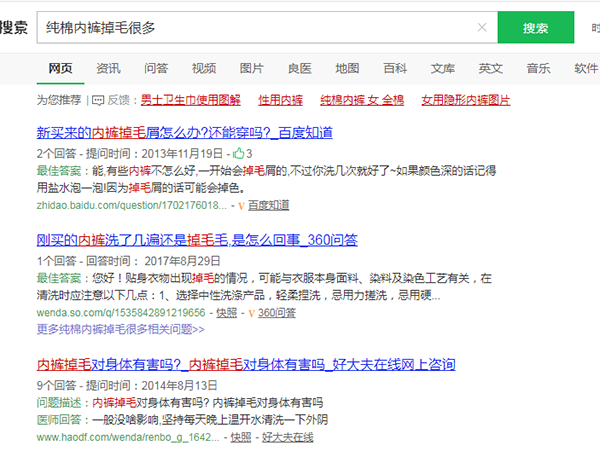Click the 好大夫在线 source link

pyautogui.click(x=287, y=437)
